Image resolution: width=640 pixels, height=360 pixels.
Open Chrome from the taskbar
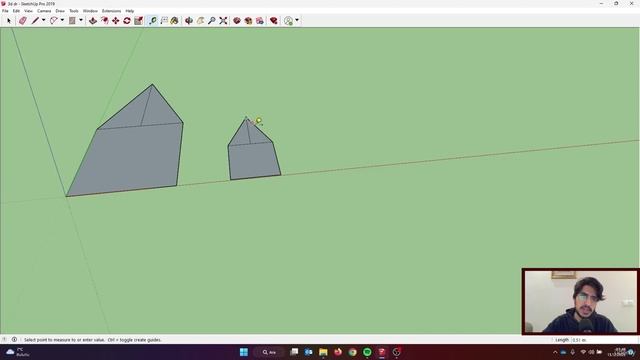353,352
